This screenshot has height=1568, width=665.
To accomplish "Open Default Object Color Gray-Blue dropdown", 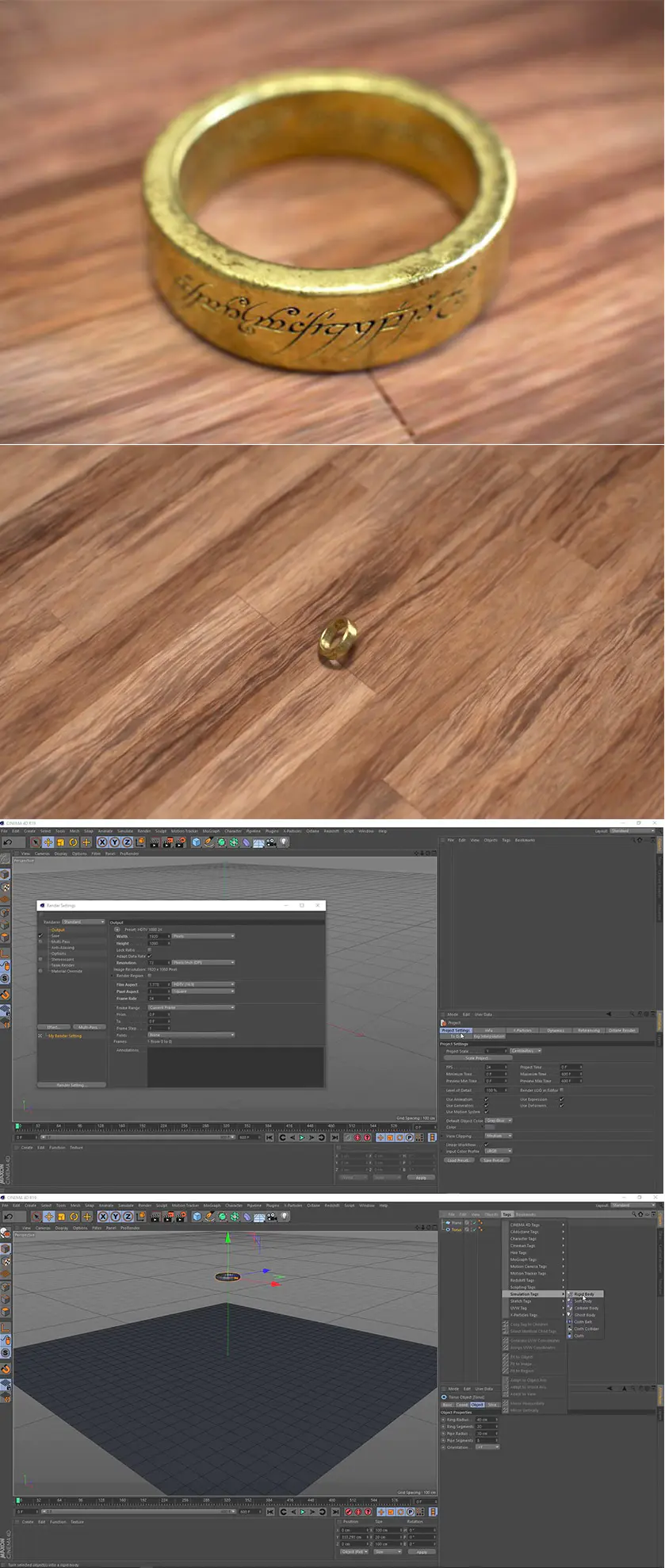I will [x=499, y=1121].
